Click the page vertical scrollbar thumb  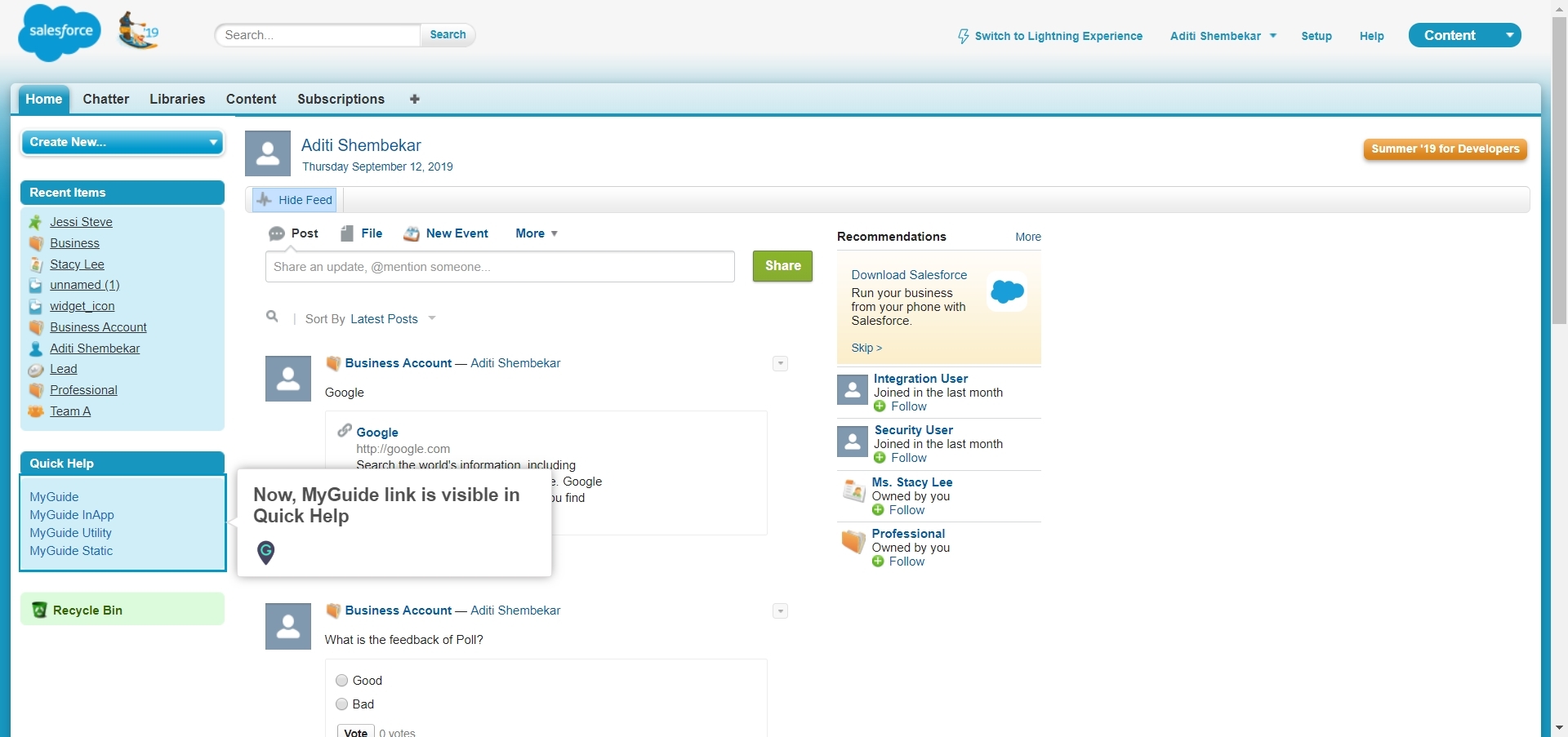[1559, 170]
